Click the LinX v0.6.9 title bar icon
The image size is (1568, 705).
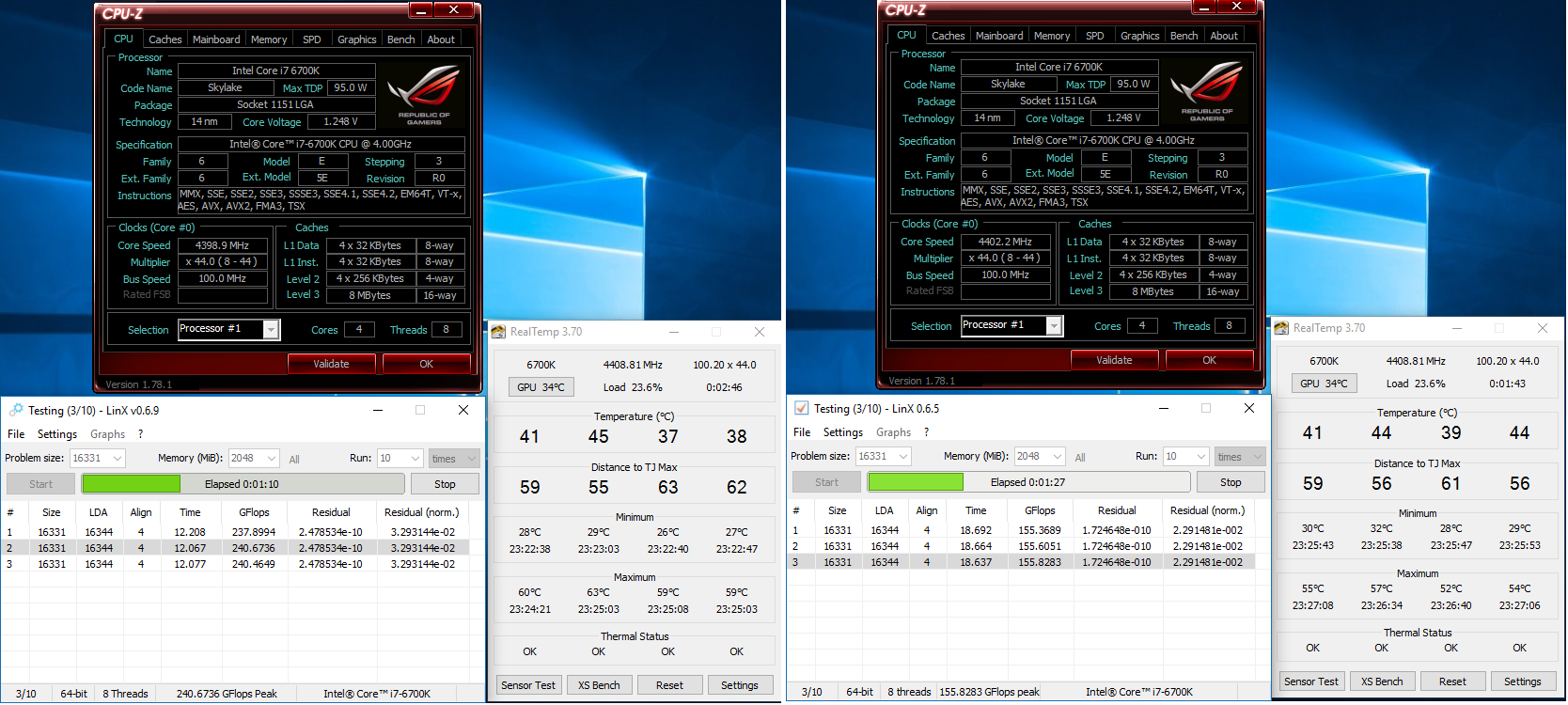[16, 411]
